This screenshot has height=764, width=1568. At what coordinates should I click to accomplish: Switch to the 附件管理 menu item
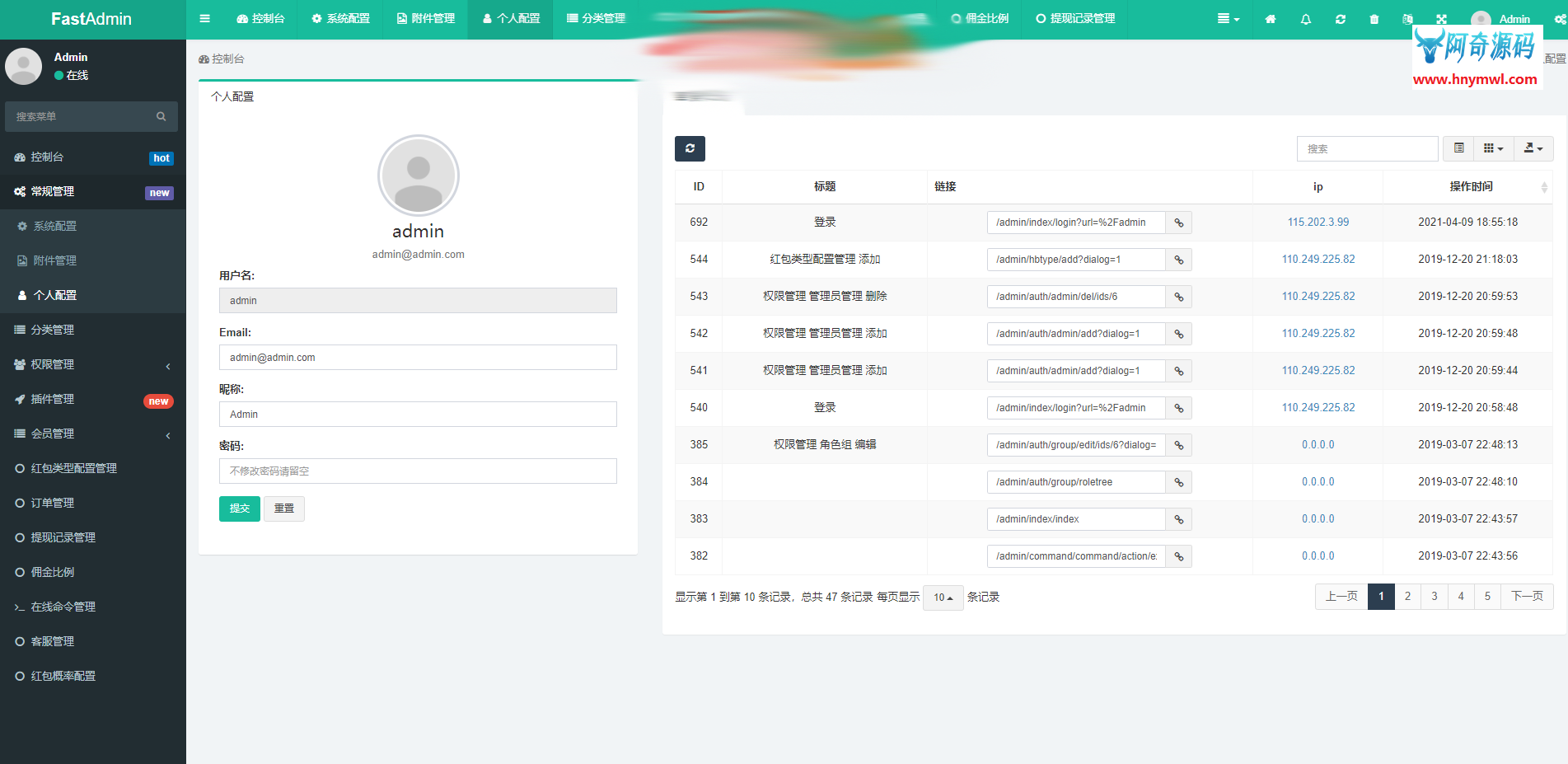pyautogui.click(x=425, y=18)
